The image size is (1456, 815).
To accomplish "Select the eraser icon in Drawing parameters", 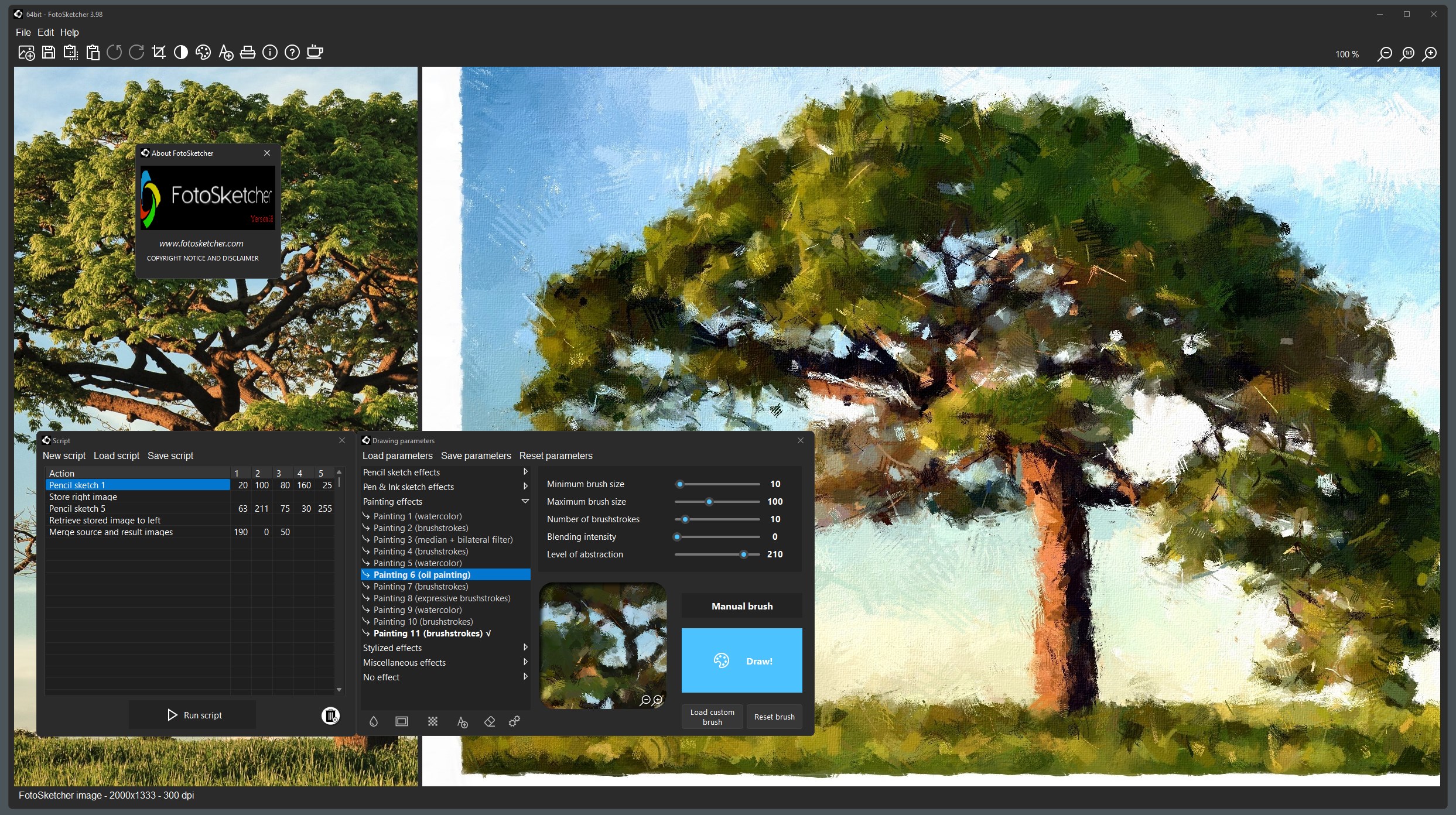I will [490, 721].
